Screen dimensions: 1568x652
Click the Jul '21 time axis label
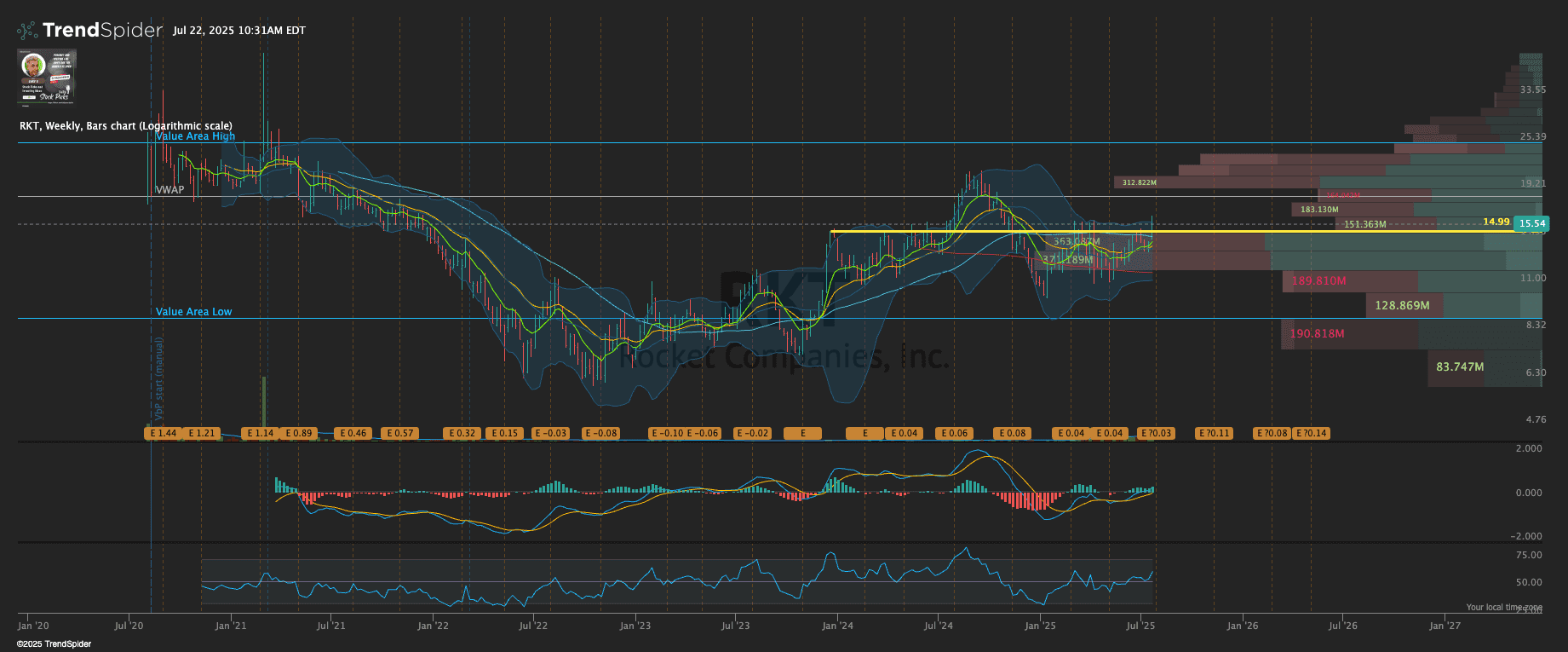pos(330,626)
